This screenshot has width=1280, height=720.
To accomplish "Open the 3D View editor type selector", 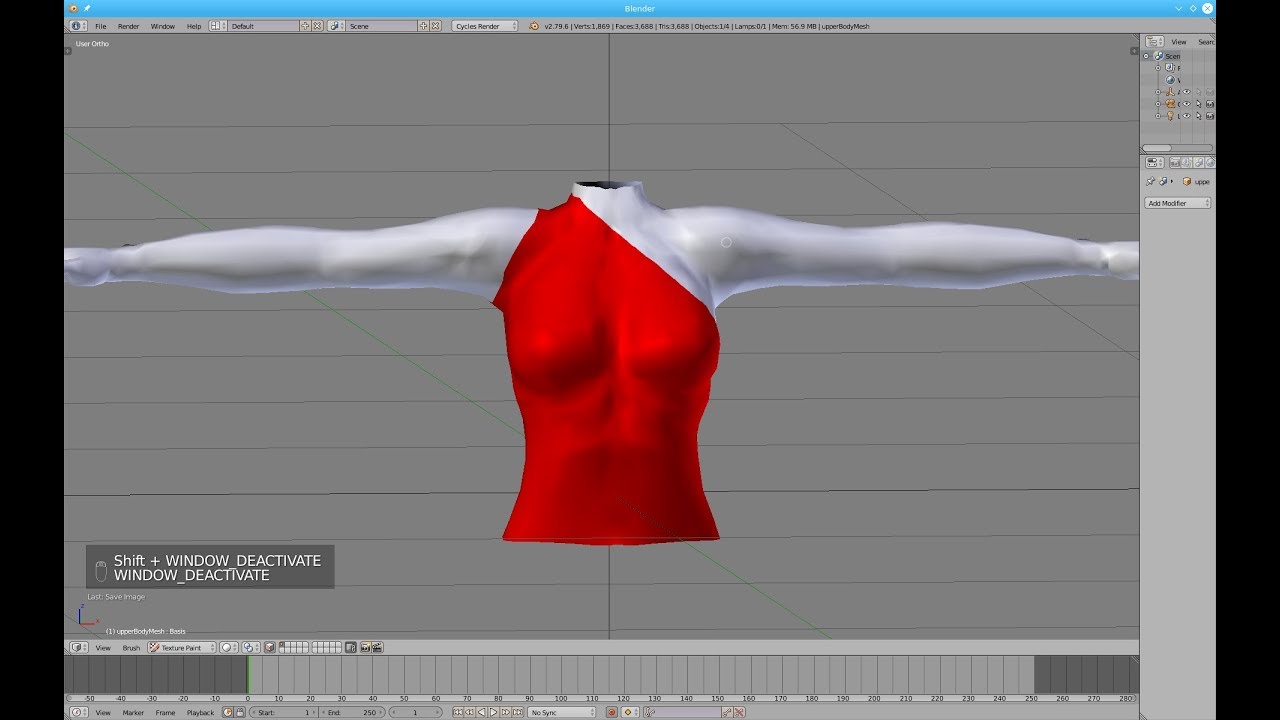I will [x=77, y=648].
